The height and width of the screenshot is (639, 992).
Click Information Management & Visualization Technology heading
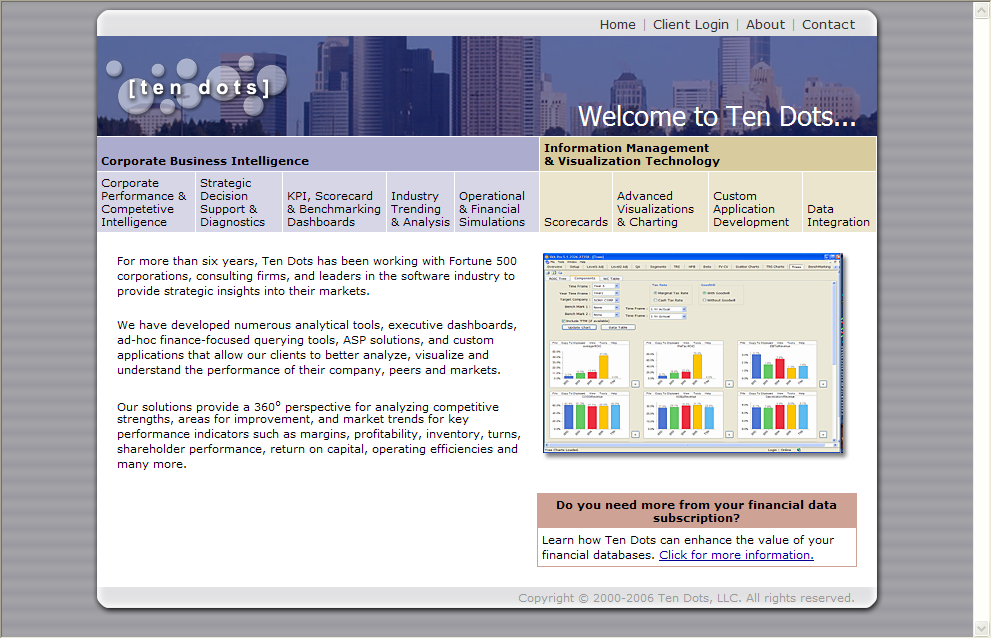[x=631, y=154]
